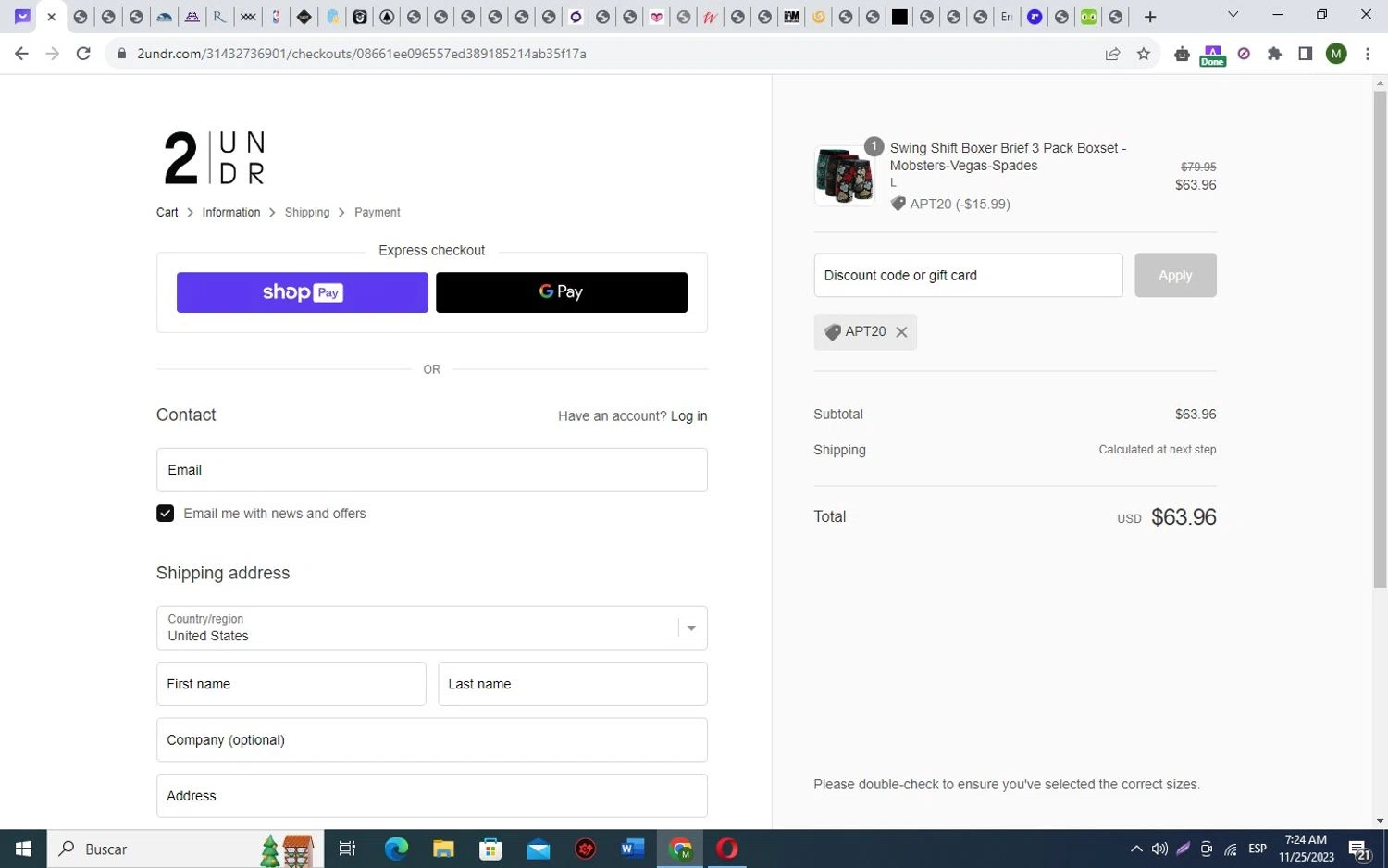1388x868 pixels.
Task: Toggle the Chrome side panel
Action: tap(1305, 54)
